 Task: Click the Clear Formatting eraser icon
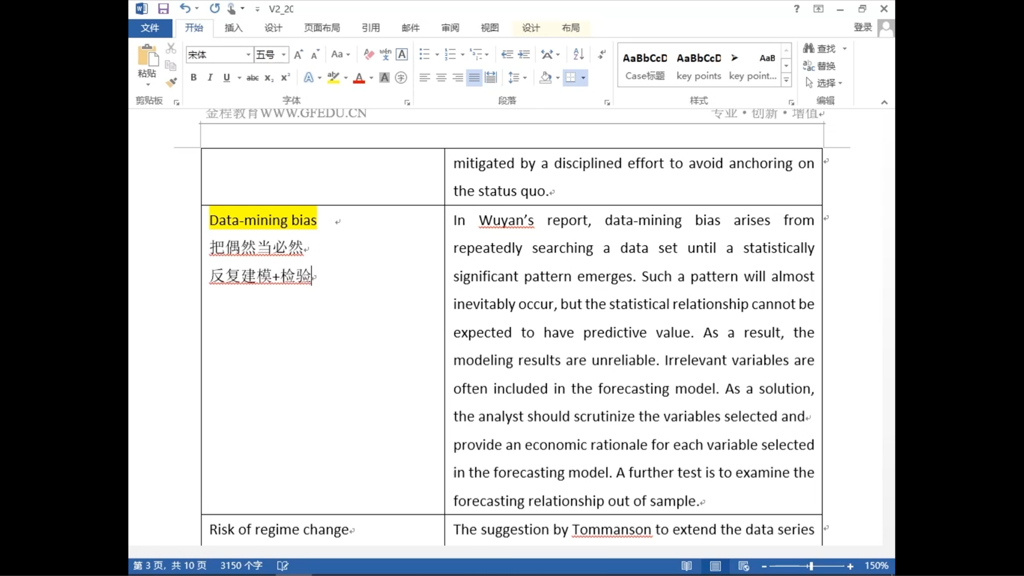(x=369, y=54)
